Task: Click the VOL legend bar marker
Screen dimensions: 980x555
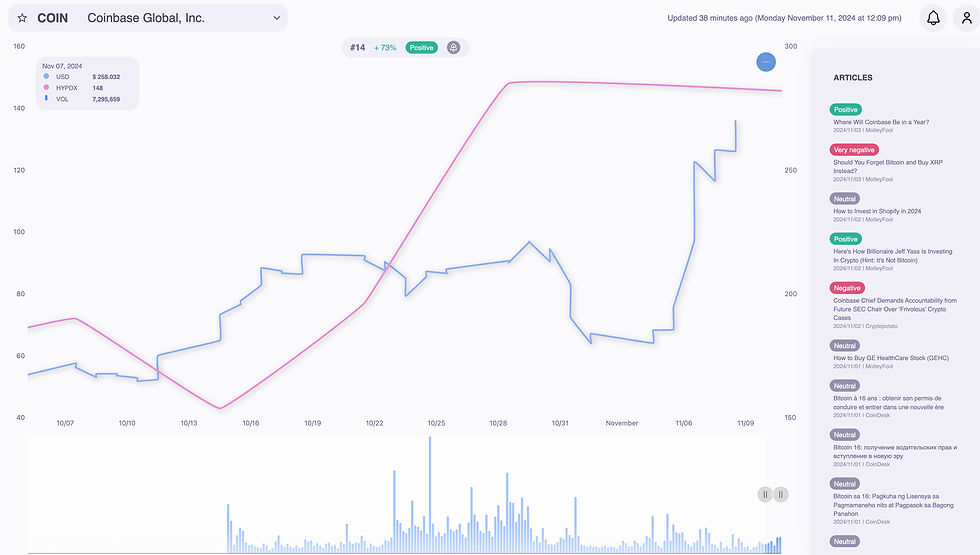Action: [46, 98]
